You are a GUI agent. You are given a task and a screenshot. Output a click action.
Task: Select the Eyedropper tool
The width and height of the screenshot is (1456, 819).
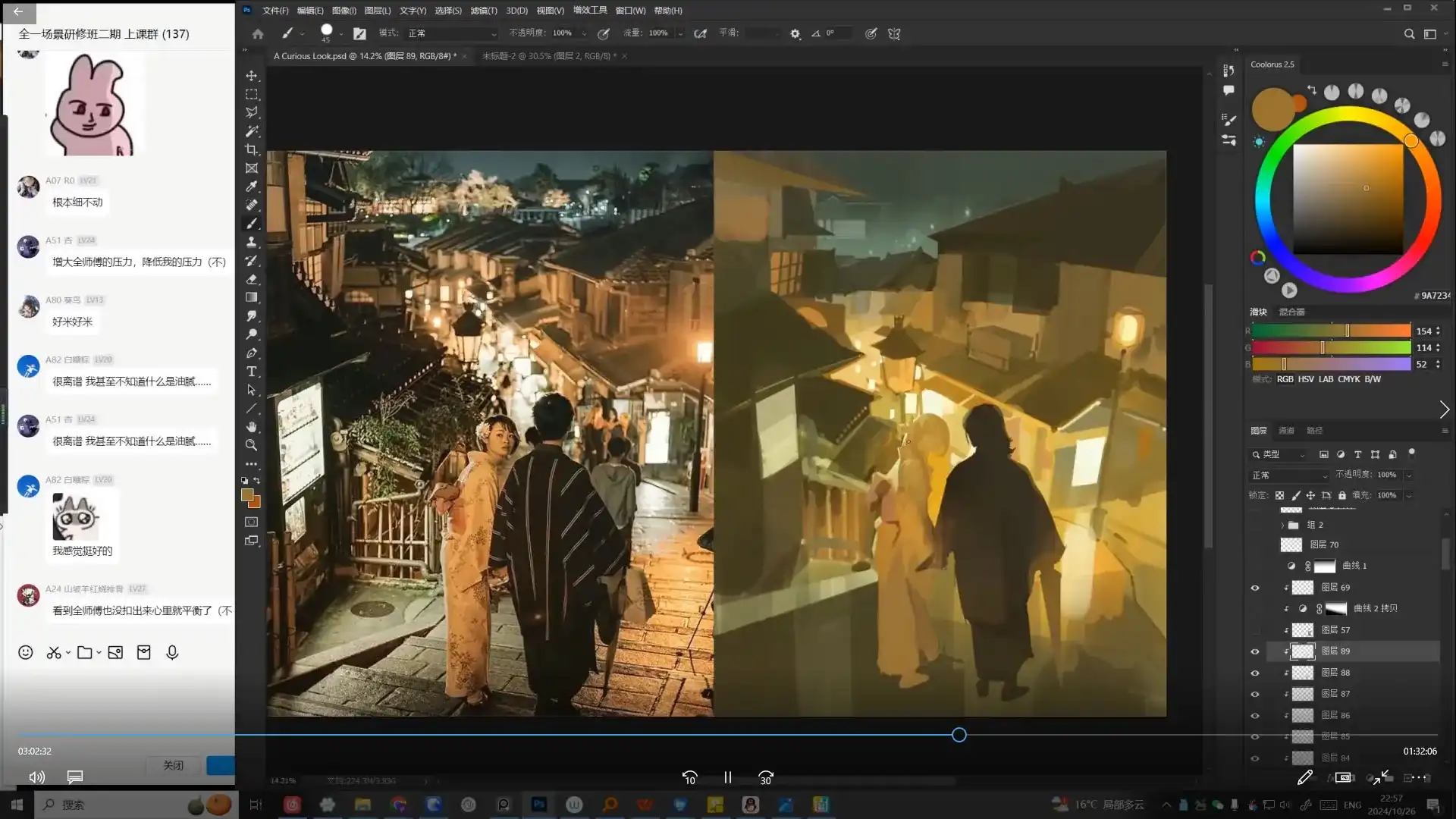tap(252, 186)
